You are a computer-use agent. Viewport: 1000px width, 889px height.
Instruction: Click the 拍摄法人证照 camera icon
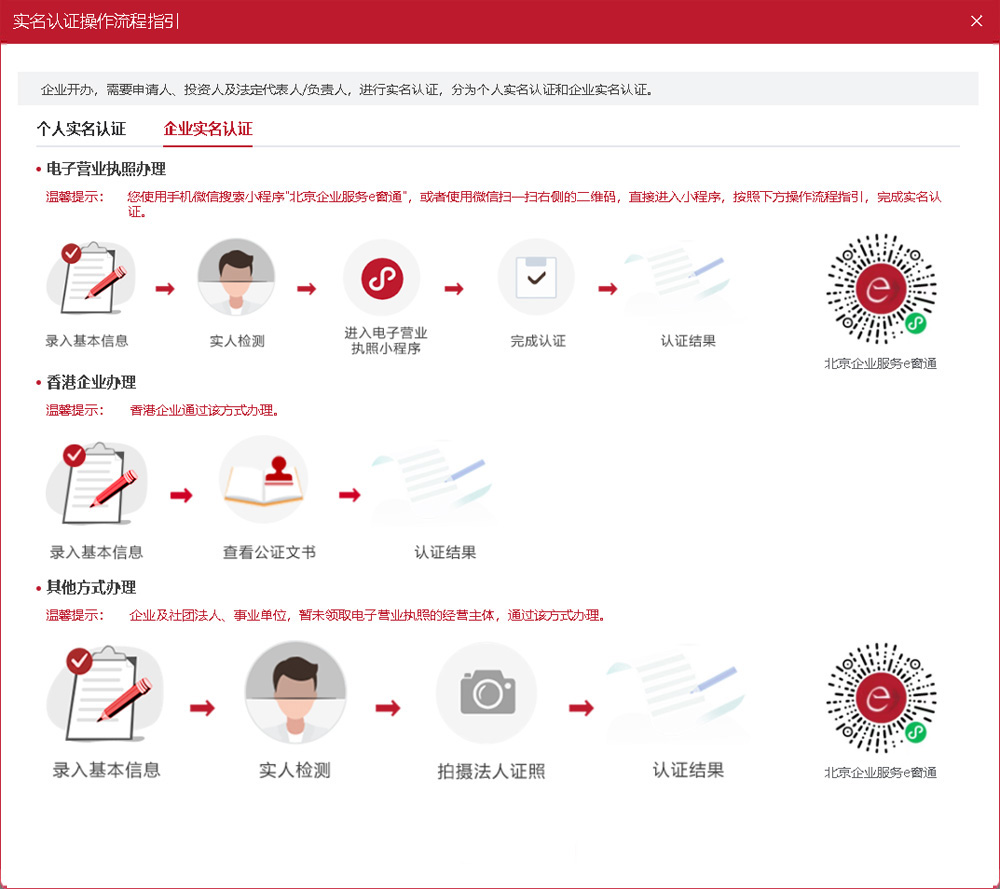(487, 693)
